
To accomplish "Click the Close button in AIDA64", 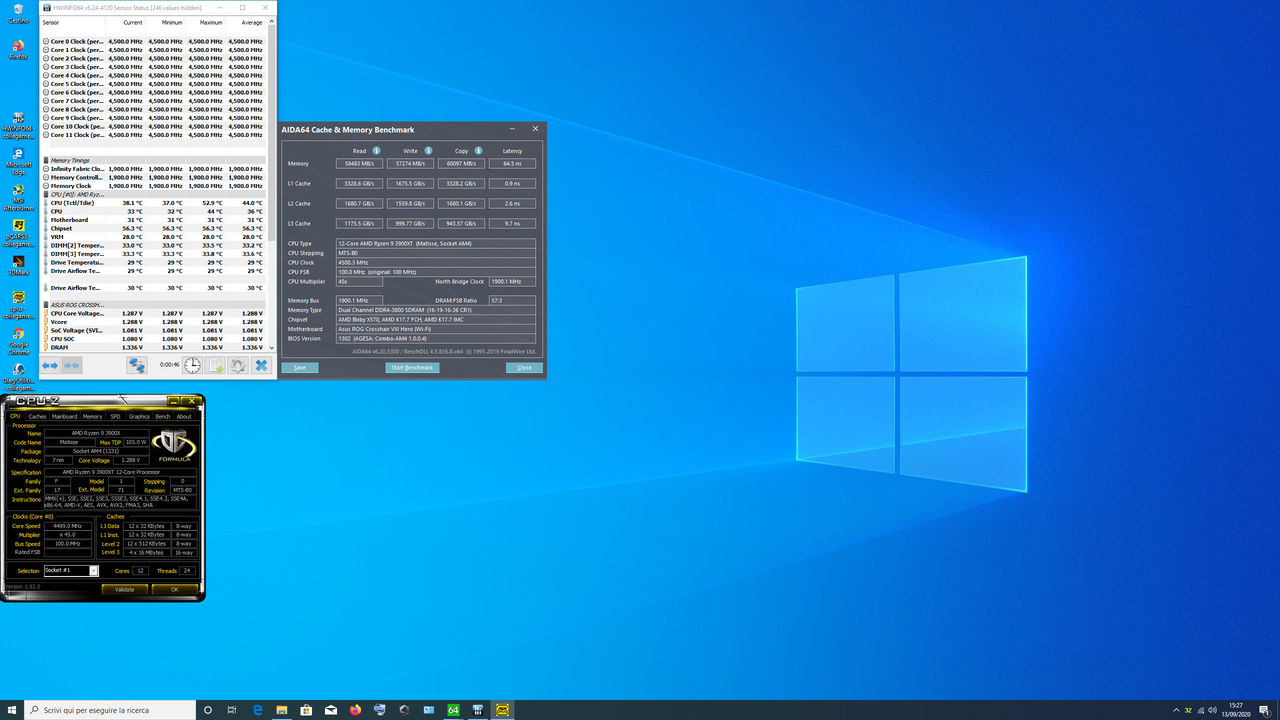I will click(x=524, y=368).
